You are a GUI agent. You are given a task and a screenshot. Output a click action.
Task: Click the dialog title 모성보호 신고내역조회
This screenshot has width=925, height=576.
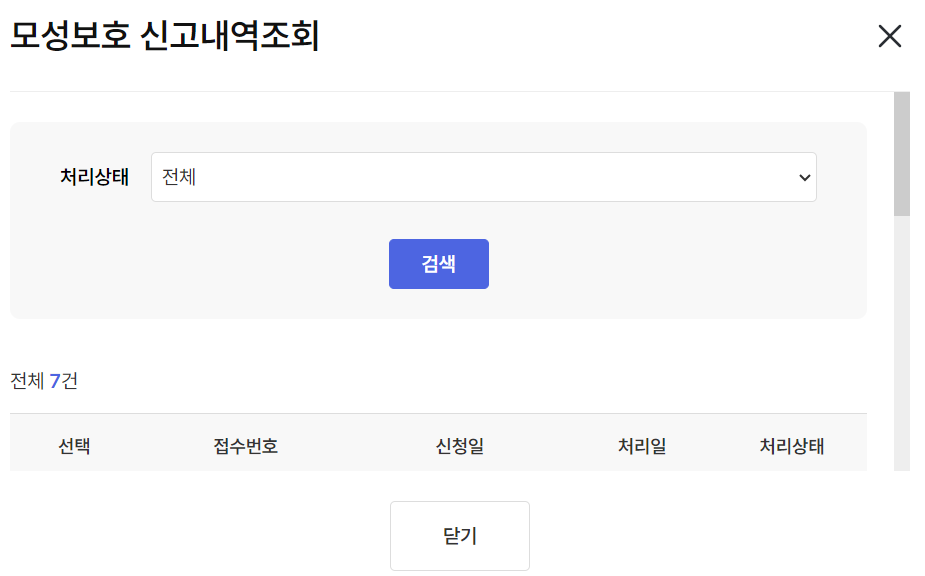point(166,36)
